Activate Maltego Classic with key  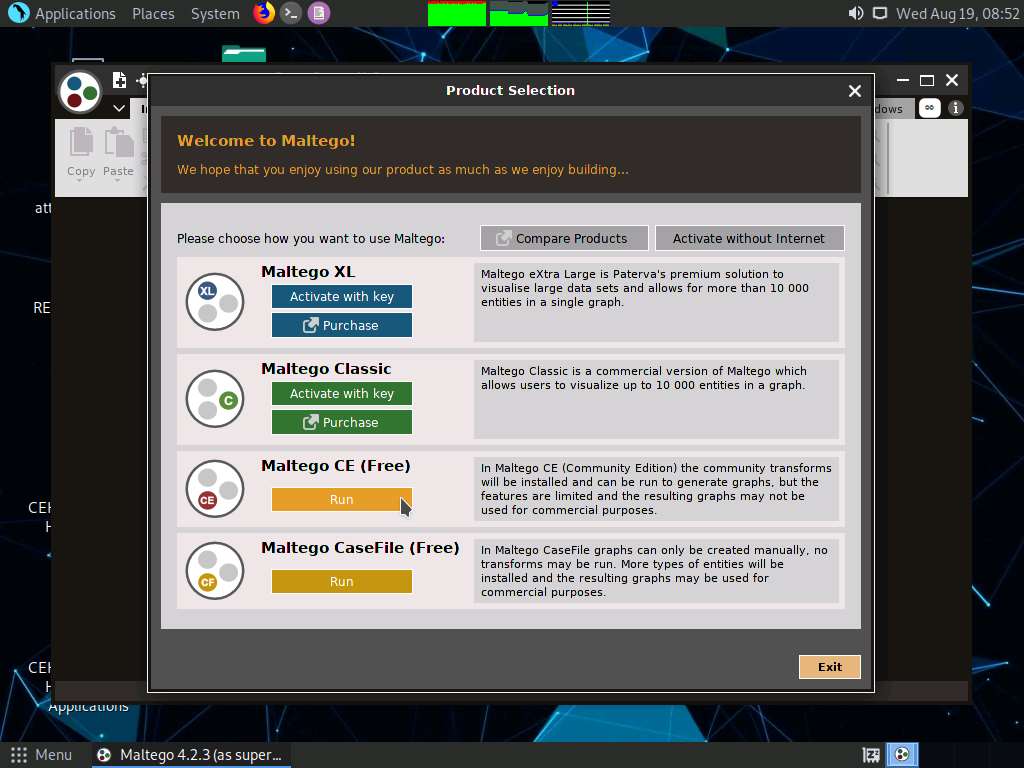point(342,393)
